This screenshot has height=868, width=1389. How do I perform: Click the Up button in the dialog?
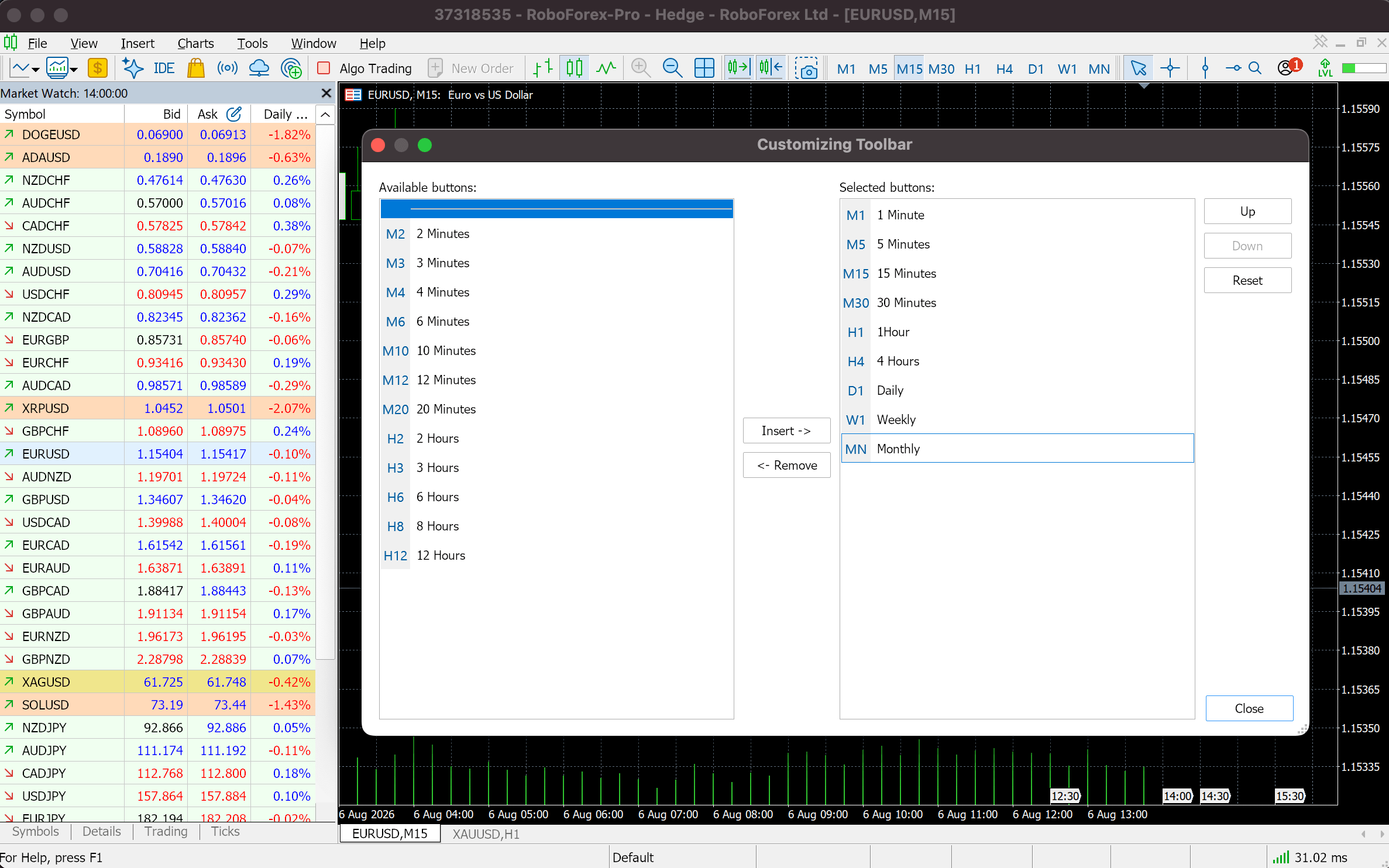[x=1247, y=211]
